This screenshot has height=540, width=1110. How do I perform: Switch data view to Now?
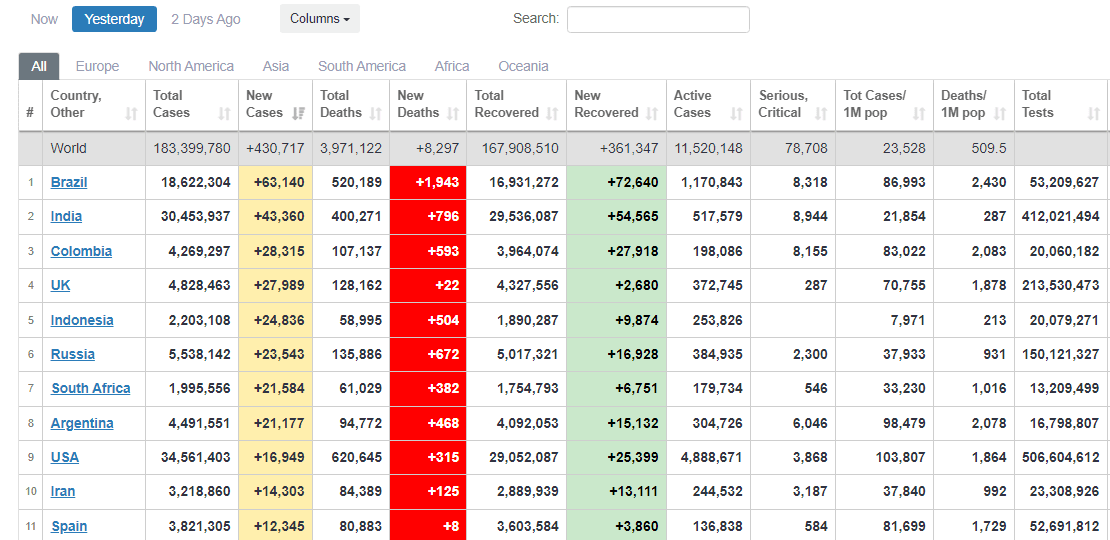pos(44,19)
